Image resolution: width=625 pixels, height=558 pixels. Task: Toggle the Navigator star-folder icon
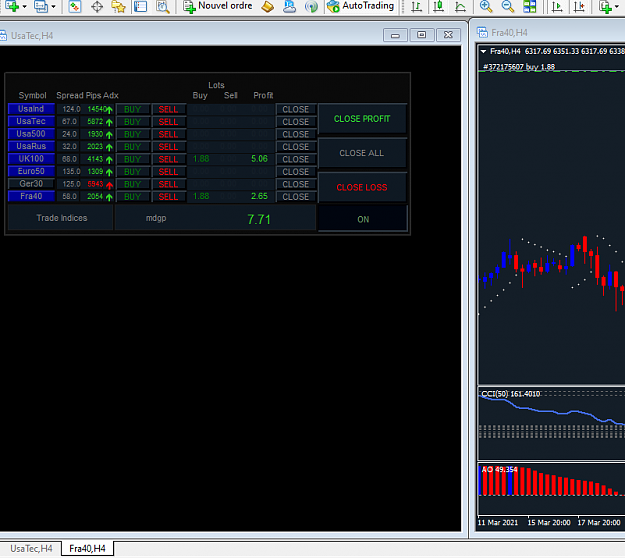[118, 6]
